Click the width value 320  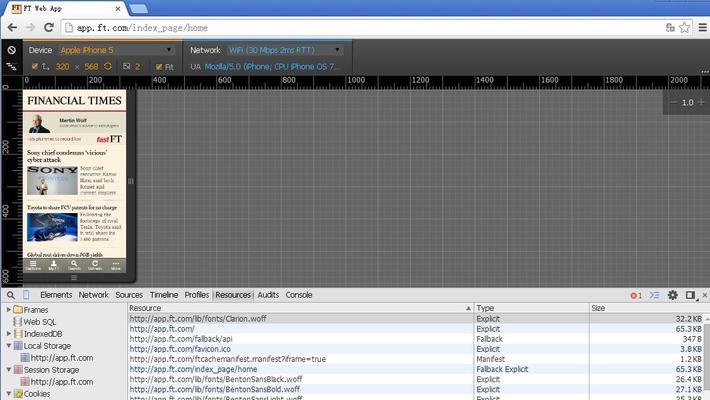pyautogui.click(x=62, y=67)
